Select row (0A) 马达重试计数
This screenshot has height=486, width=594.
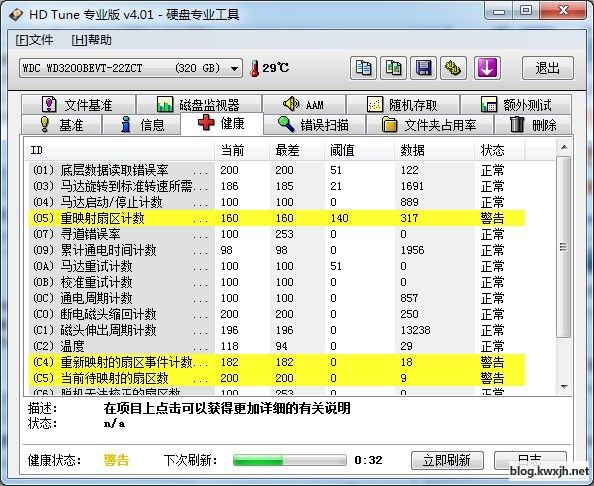277,266
